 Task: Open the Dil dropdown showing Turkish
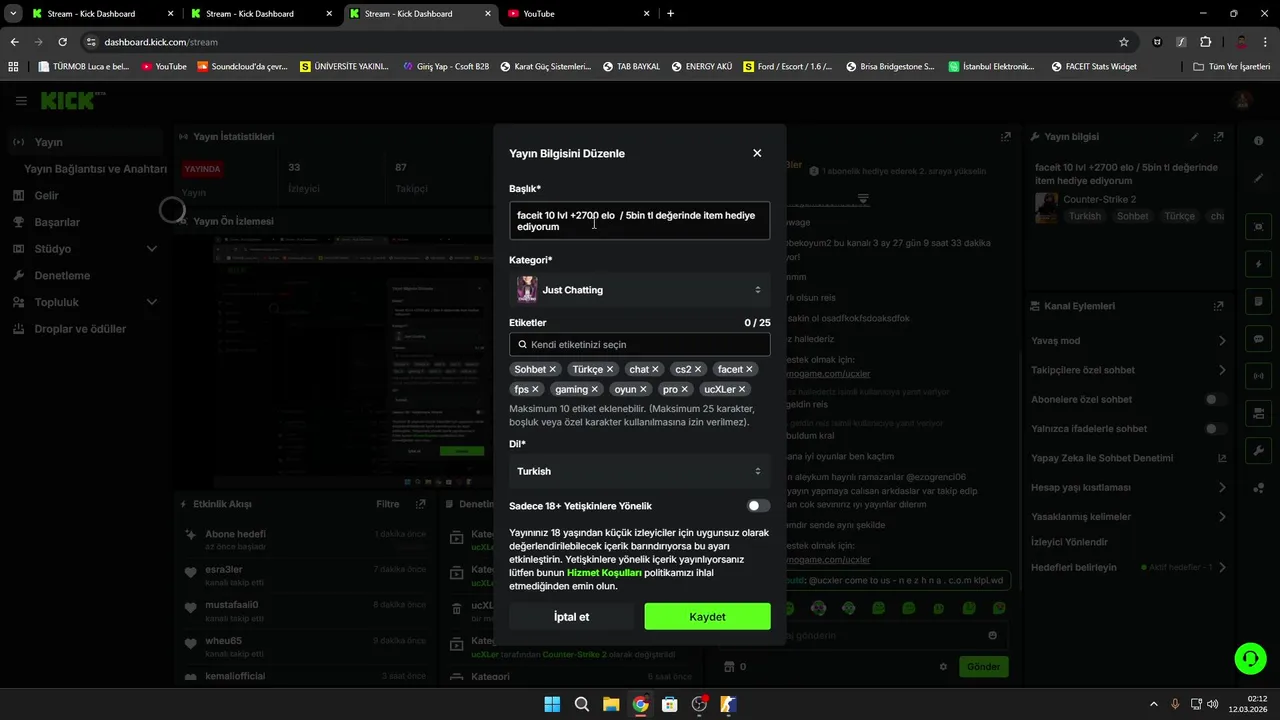(x=640, y=471)
